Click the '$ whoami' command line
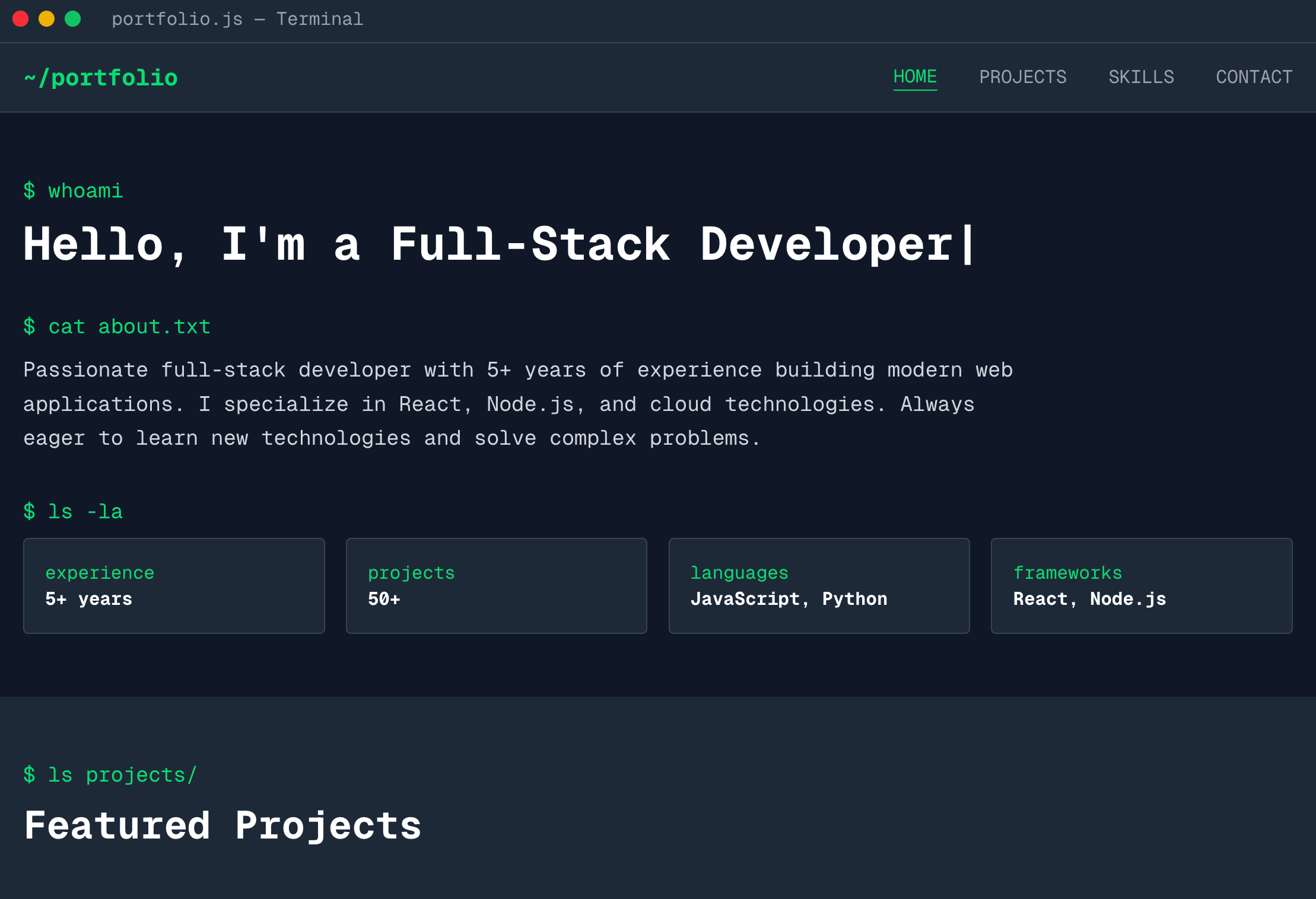Viewport: 1316px width, 899px height. 73,191
